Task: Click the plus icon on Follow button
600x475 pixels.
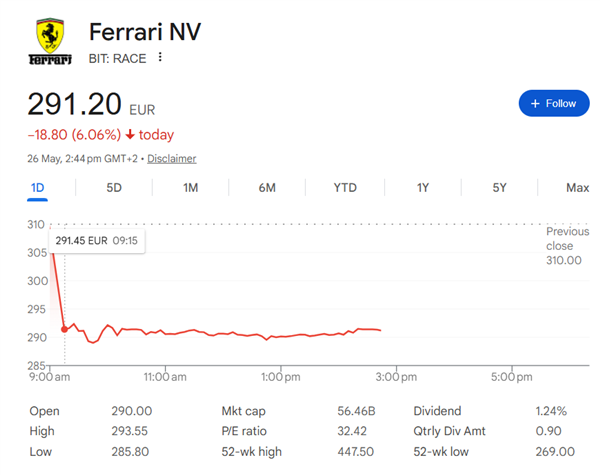Action: click(x=535, y=104)
